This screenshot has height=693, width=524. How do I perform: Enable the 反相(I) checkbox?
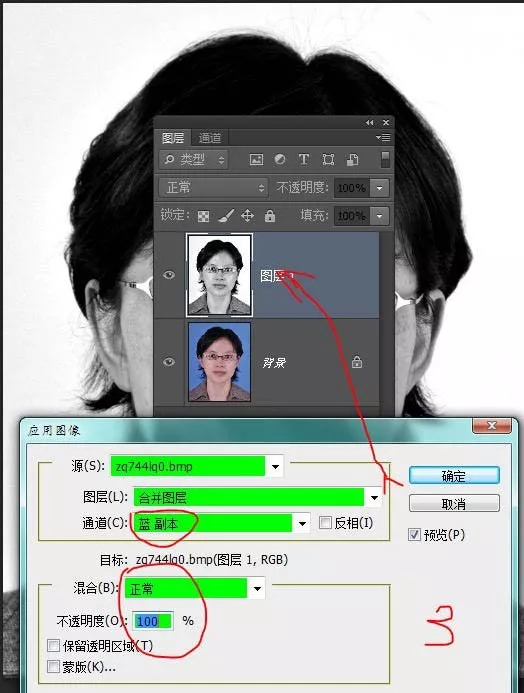(325, 523)
